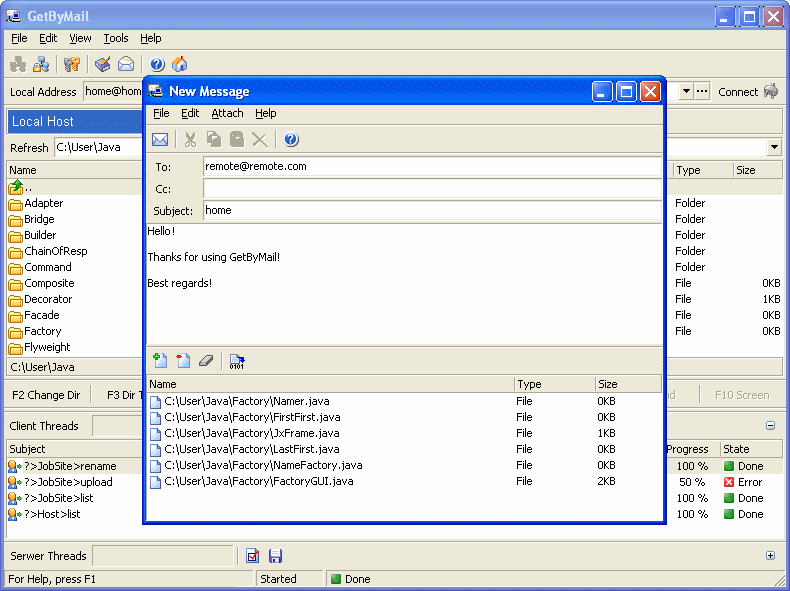790x591 pixels.
Task: Click the Local Host panel header
Action: [x=76, y=121]
